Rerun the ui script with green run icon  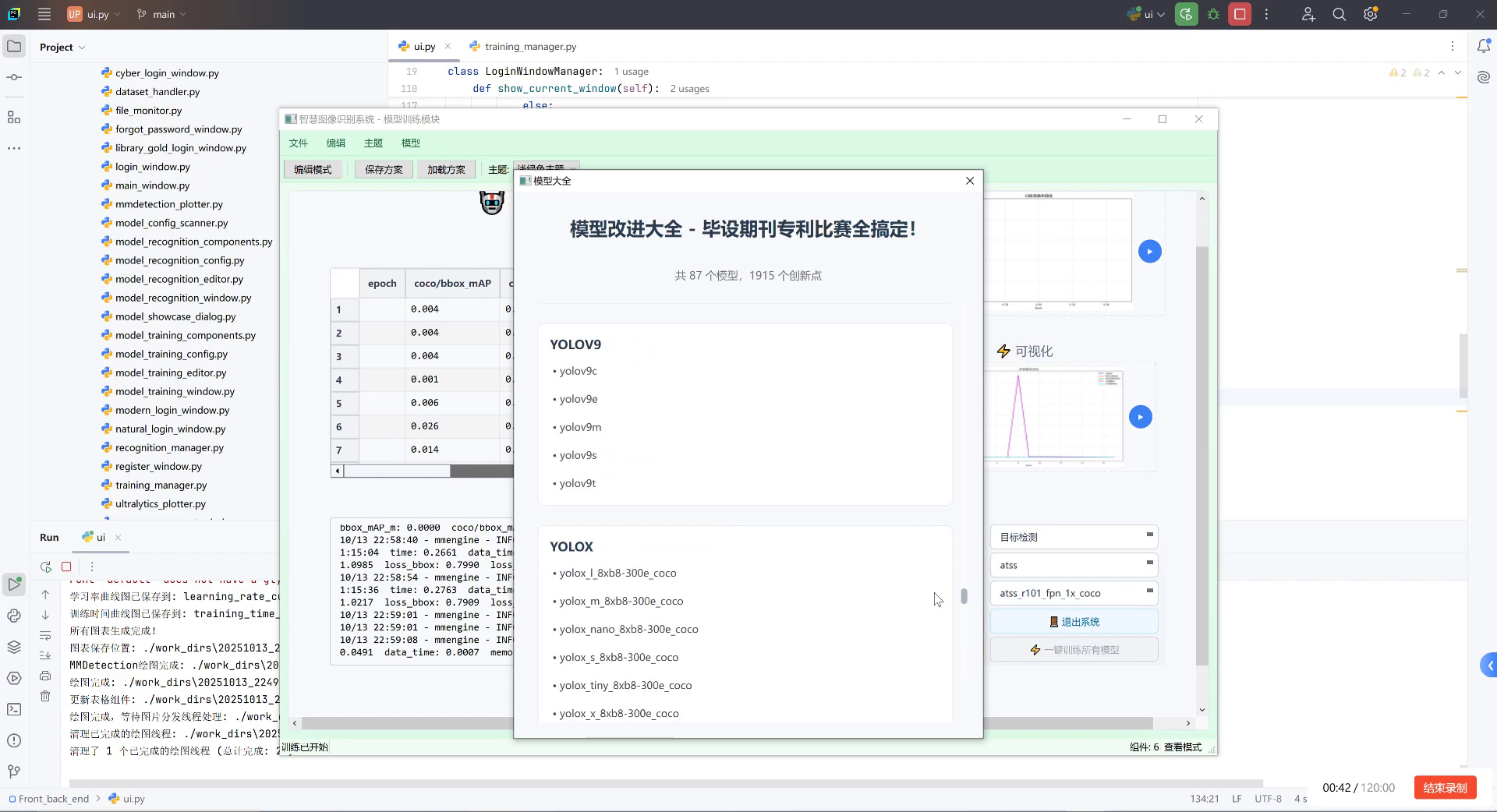coord(1187,14)
